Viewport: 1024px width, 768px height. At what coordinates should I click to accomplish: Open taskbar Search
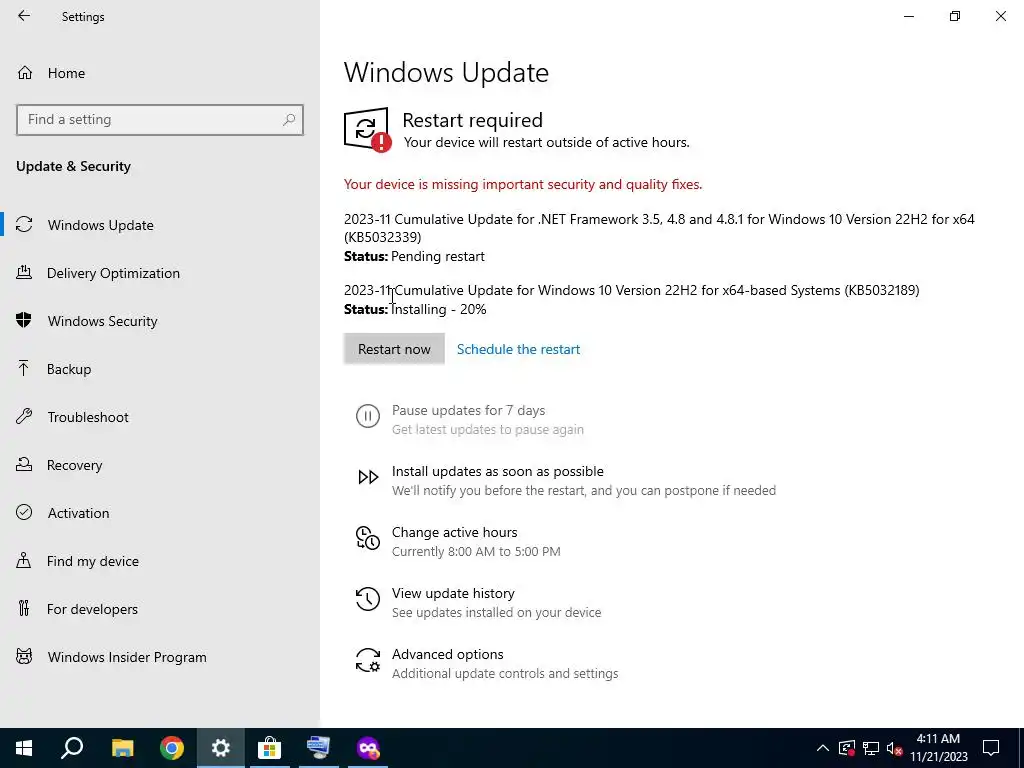pos(72,748)
